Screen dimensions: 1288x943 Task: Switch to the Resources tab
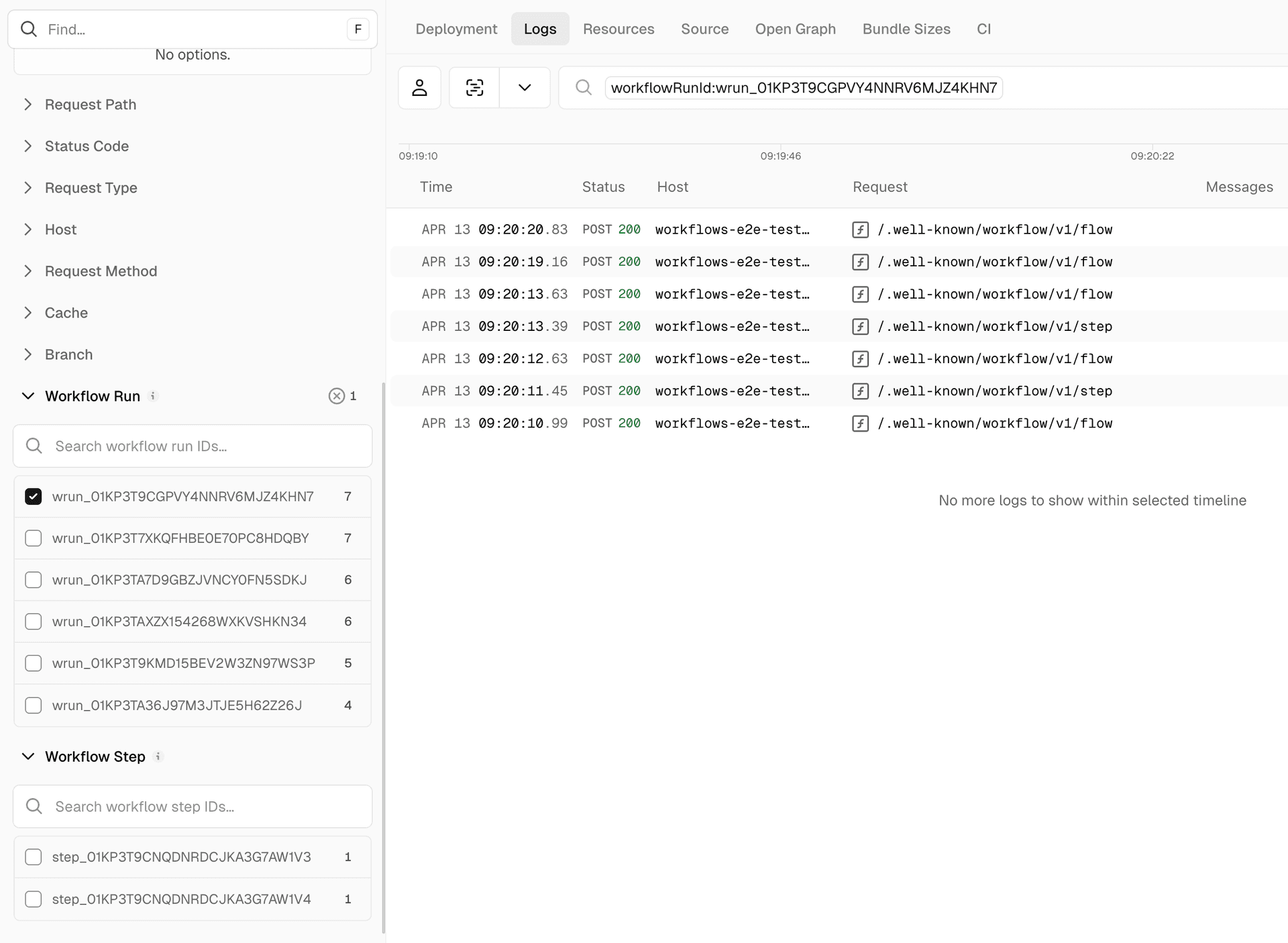[x=618, y=29]
